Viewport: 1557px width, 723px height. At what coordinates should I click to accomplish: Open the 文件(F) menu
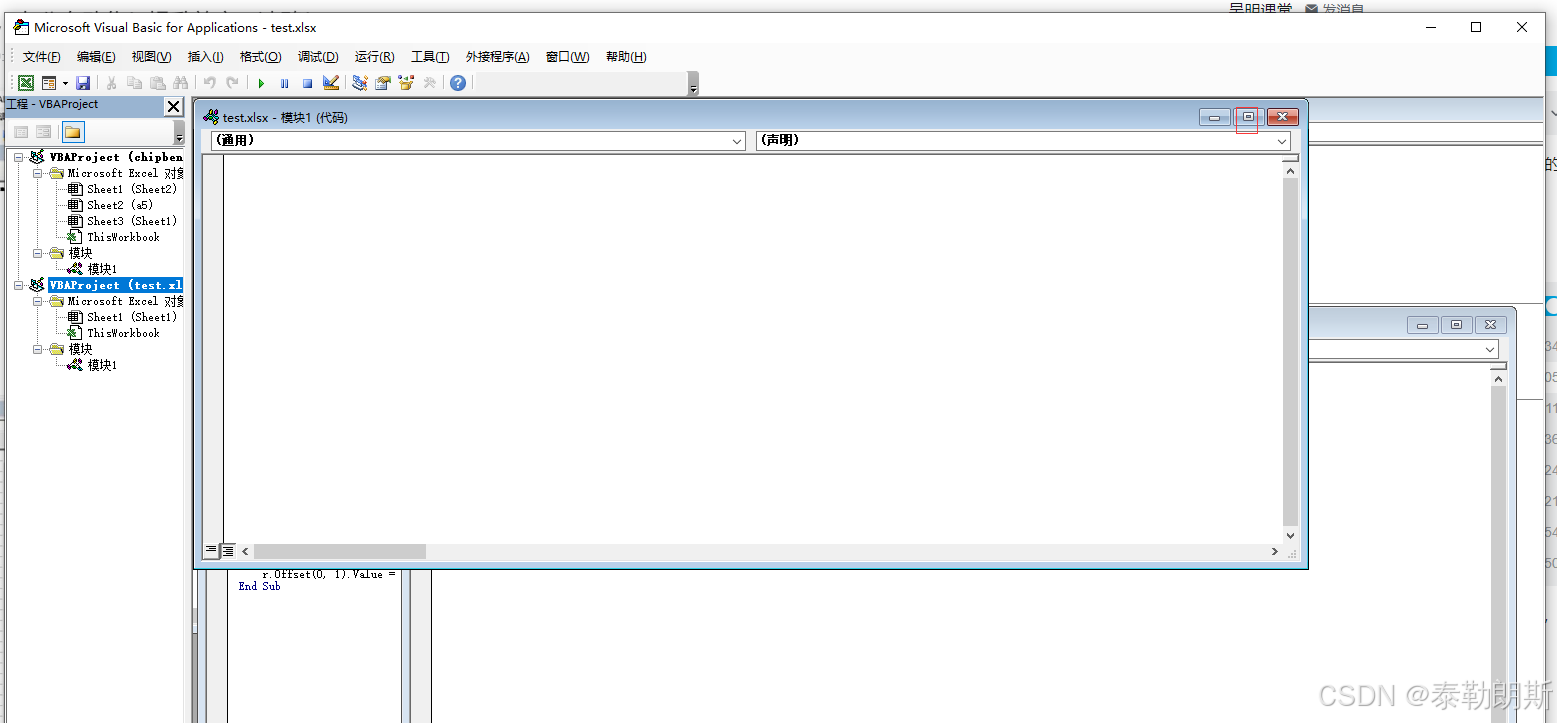(42, 57)
